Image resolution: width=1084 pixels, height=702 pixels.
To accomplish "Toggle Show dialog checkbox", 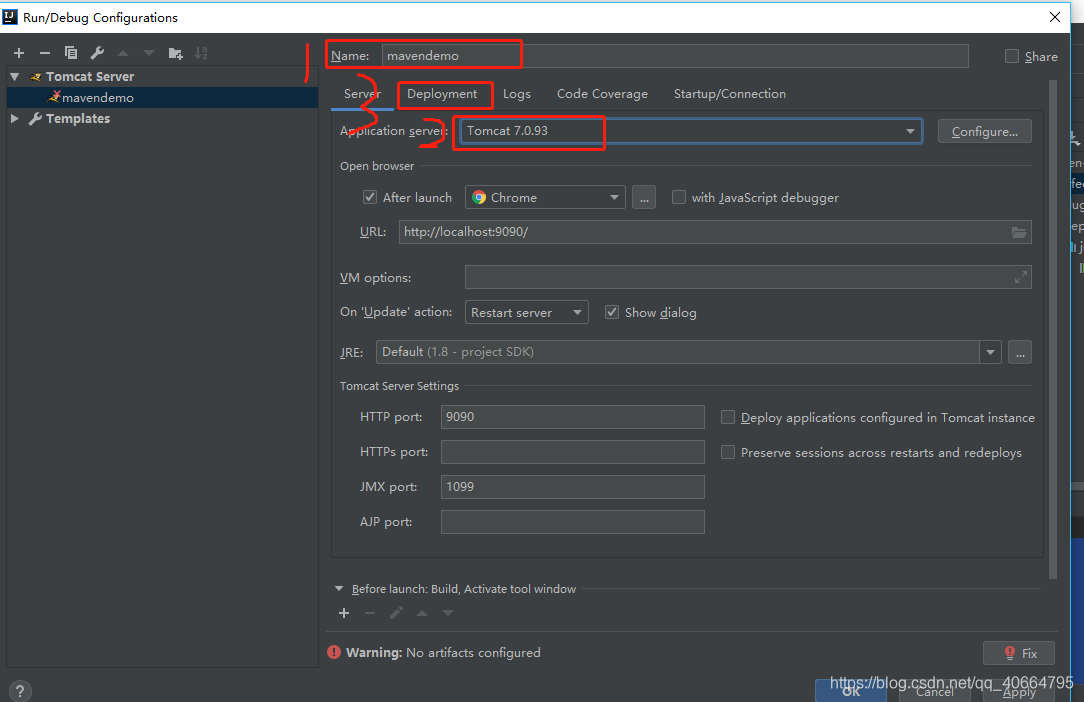I will 612,312.
